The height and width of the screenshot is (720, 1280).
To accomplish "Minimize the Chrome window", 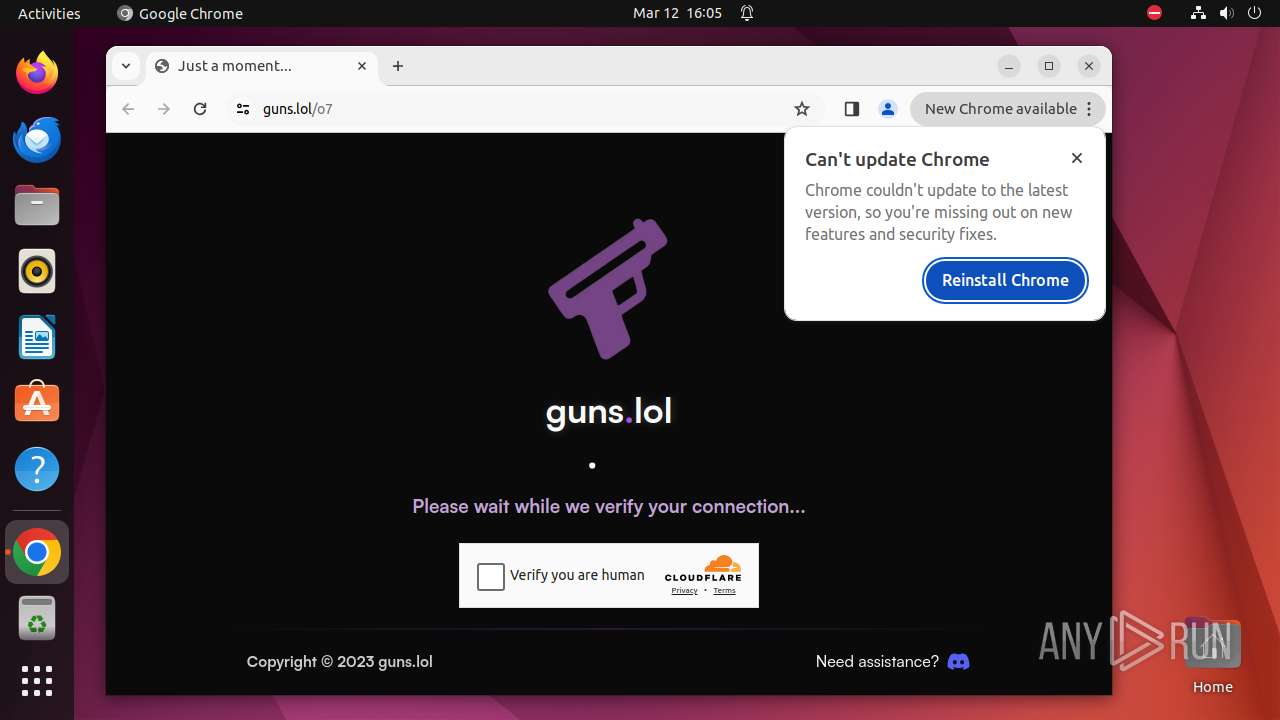I will pos(1009,66).
